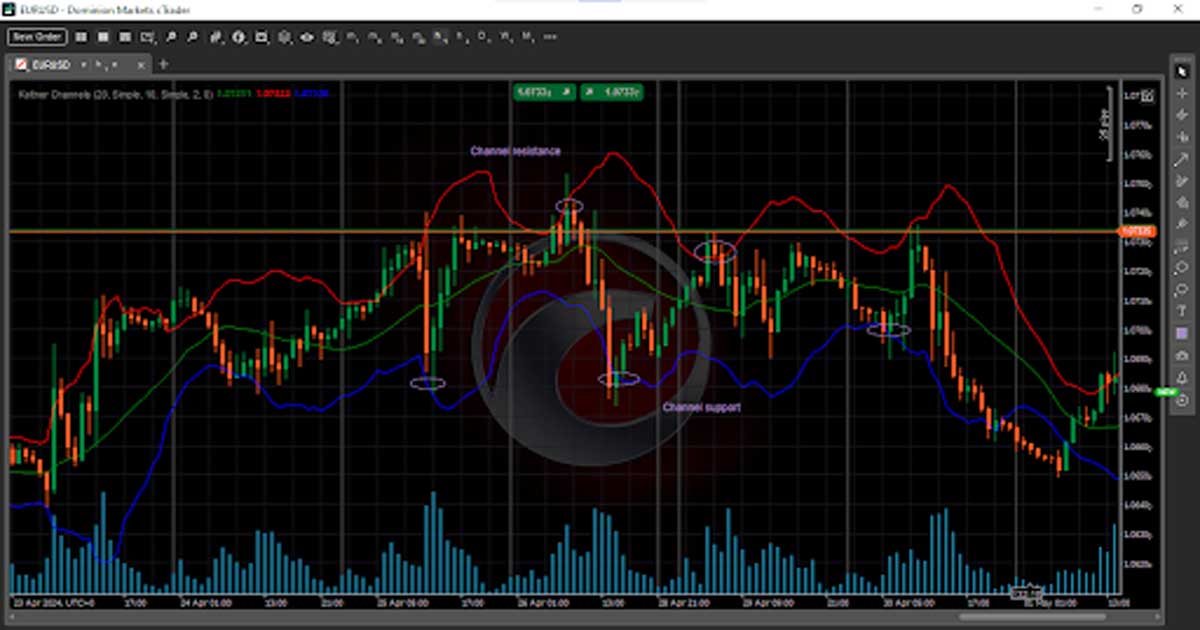
Task: Expand the toolbar overflow ellipsis menu
Action: 550,37
